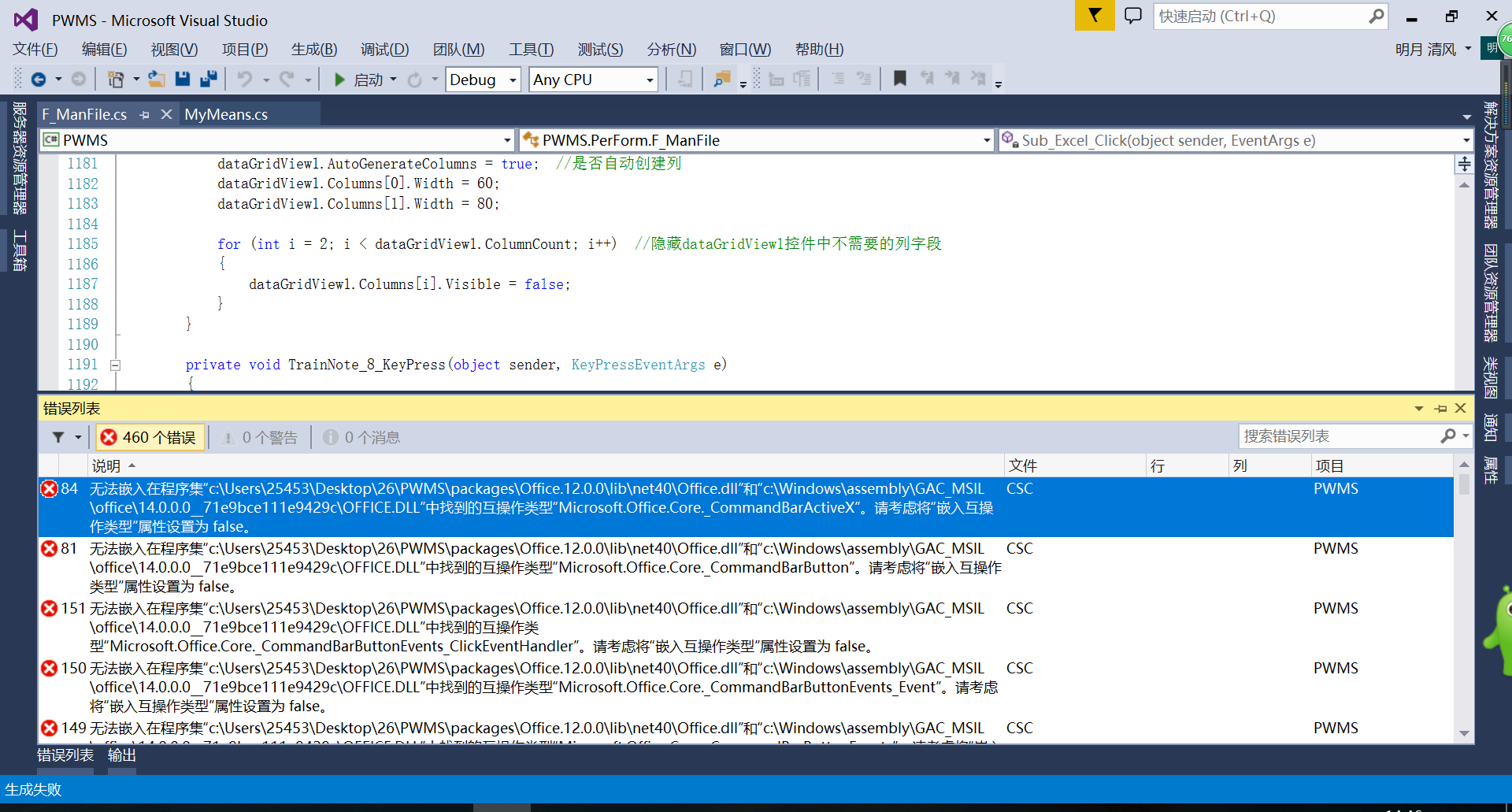This screenshot has width=1512, height=812.
Task: Open the 视图(V) menu
Action: click(x=174, y=50)
